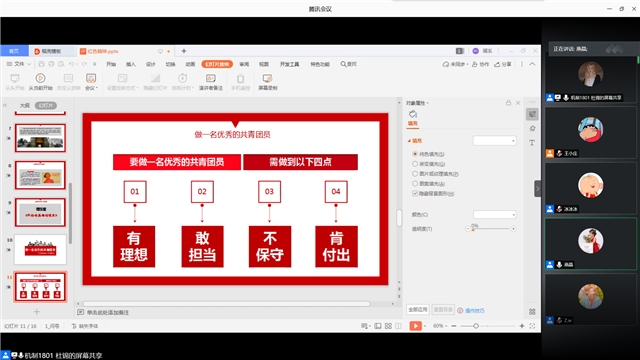The height and width of the screenshot is (360, 640).
Task: Click the 手机遥控 phone remote icon
Action: click(240, 78)
